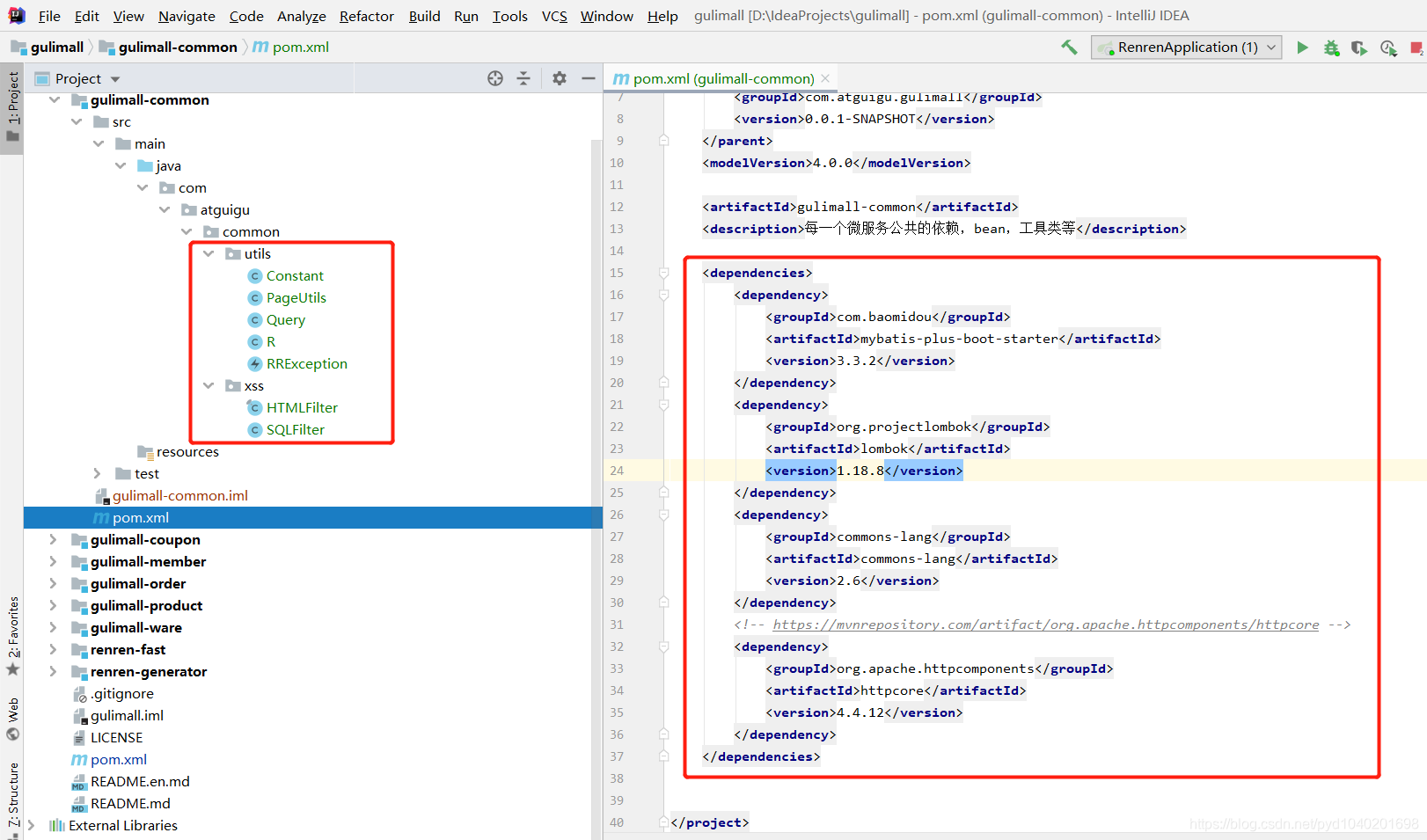Open the VCS menu

pos(554,16)
